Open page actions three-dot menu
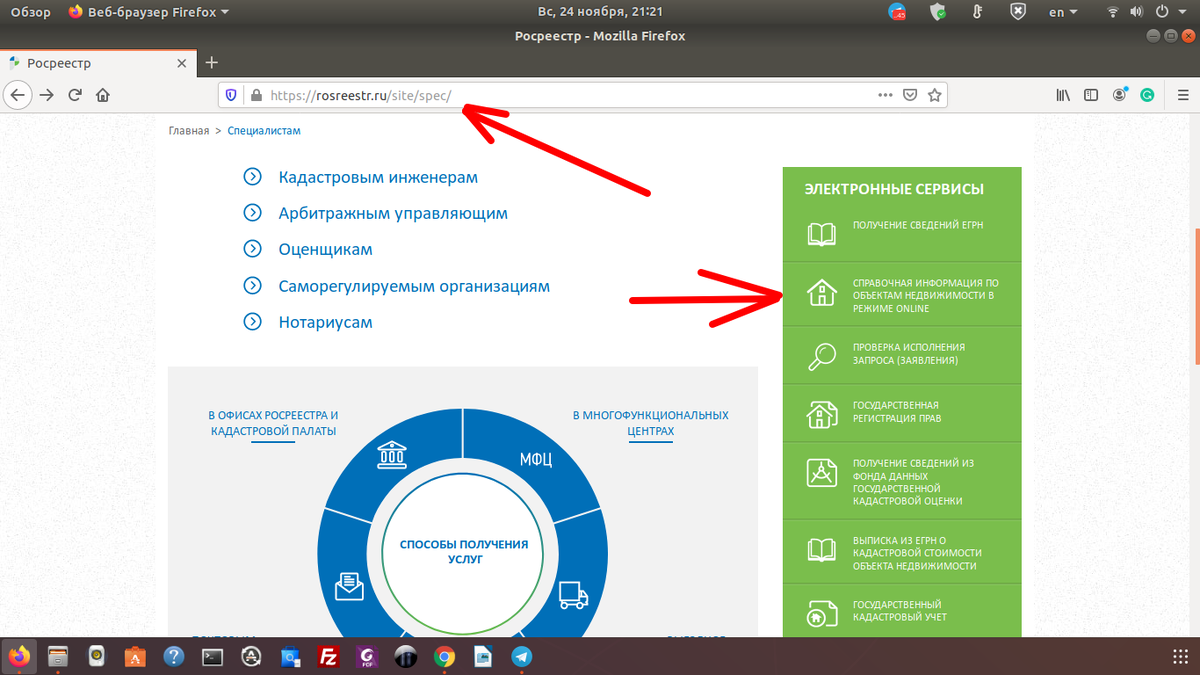The height and width of the screenshot is (675, 1200). 885,96
